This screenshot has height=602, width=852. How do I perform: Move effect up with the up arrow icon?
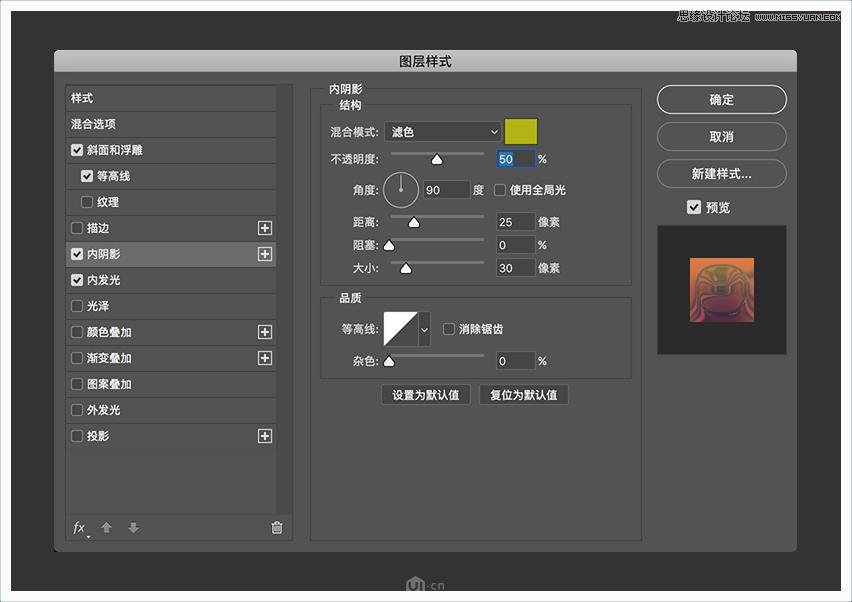(x=106, y=528)
